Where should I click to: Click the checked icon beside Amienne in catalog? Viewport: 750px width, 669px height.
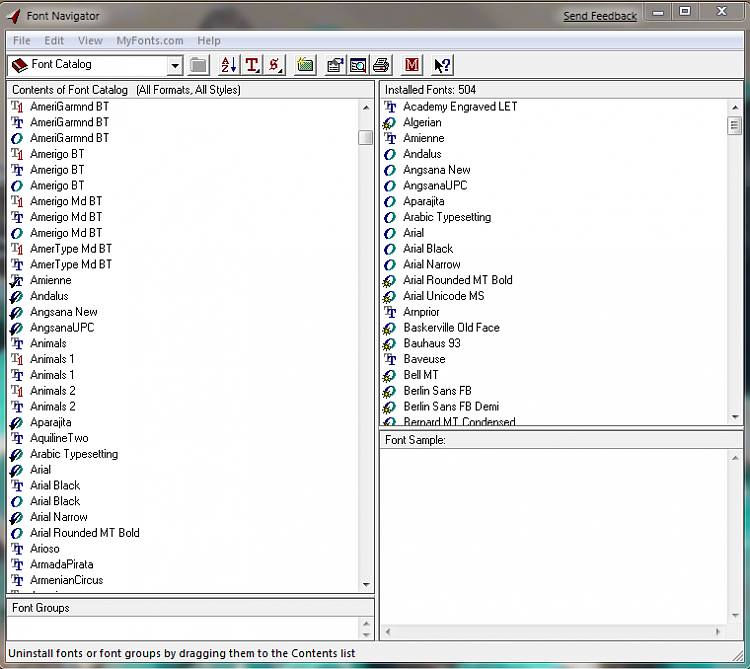point(17,281)
